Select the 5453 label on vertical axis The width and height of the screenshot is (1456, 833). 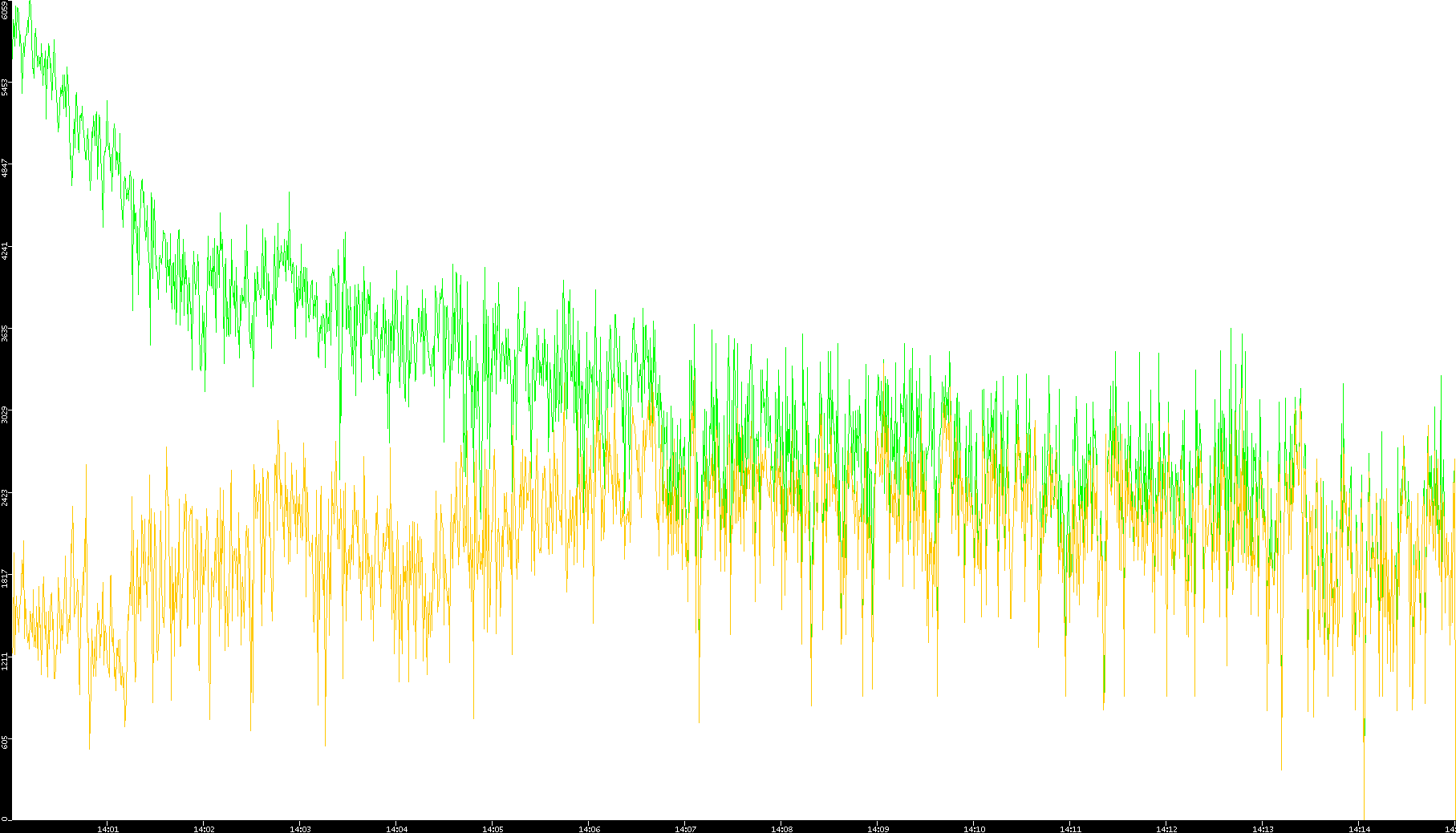[5, 87]
